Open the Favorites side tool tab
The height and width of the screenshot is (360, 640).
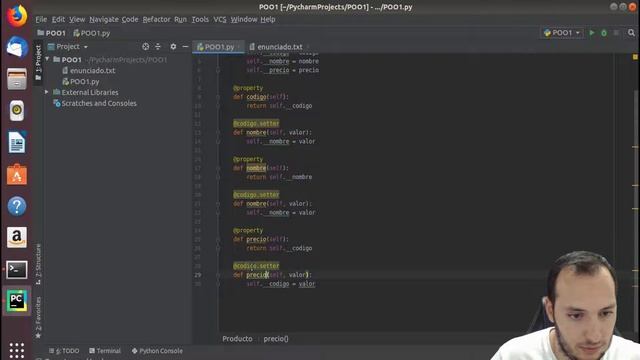pos(38,317)
